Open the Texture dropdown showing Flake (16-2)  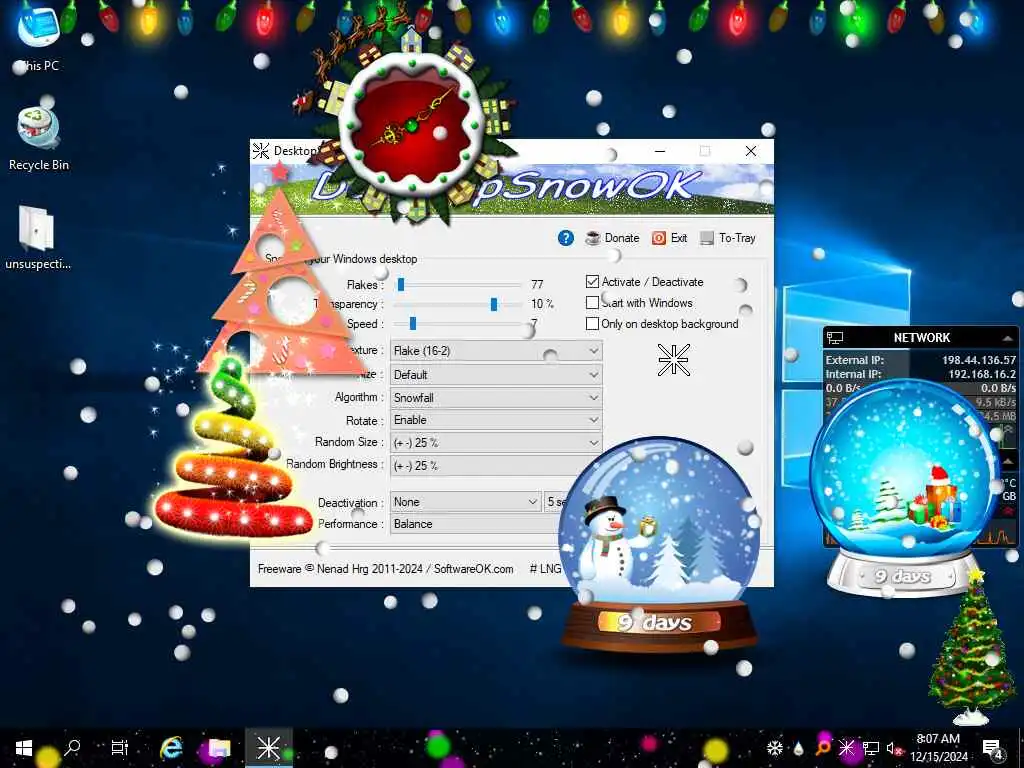pos(496,351)
